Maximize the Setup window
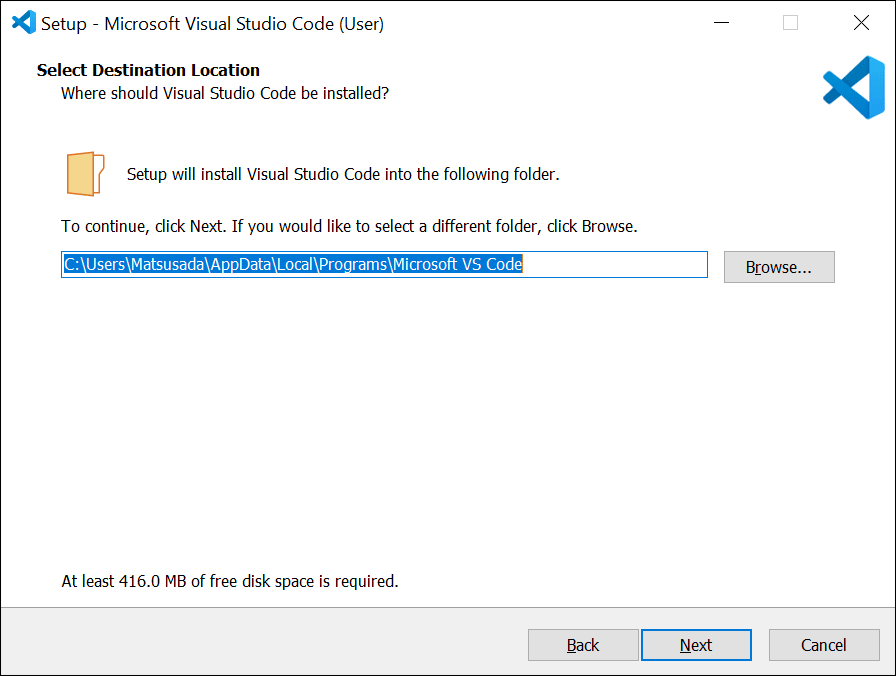This screenshot has width=896, height=676. (791, 22)
